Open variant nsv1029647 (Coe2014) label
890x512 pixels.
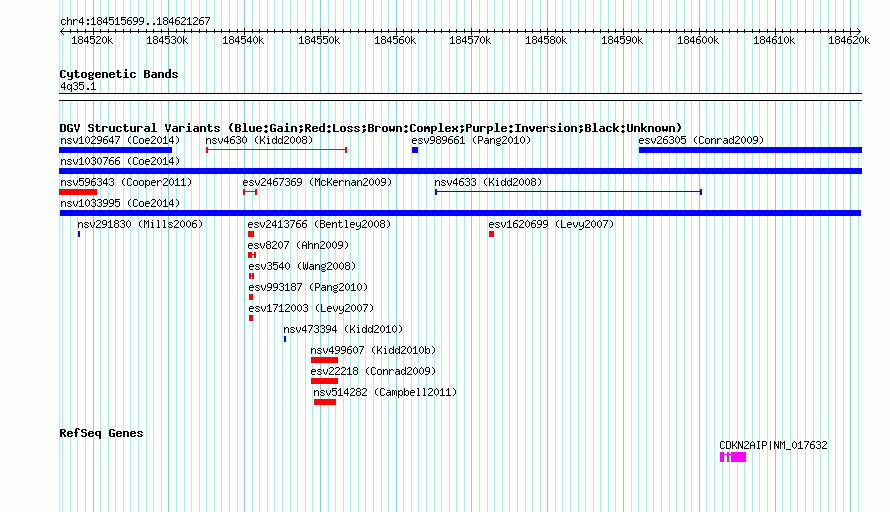click(120, 140)
